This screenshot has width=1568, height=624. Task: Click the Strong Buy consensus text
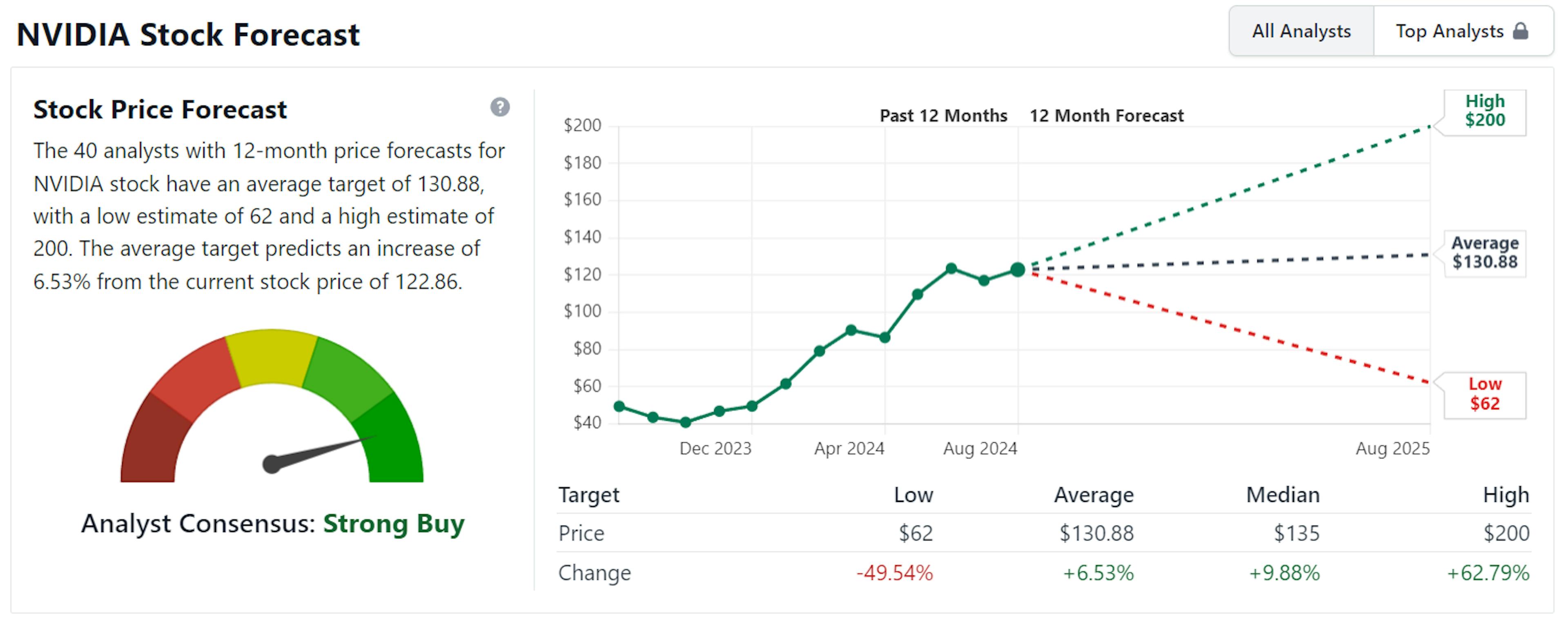393,524
